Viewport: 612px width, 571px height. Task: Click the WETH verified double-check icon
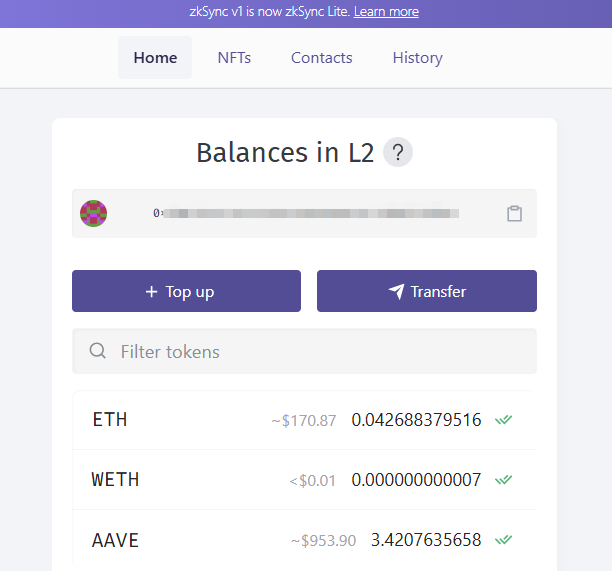504,480
